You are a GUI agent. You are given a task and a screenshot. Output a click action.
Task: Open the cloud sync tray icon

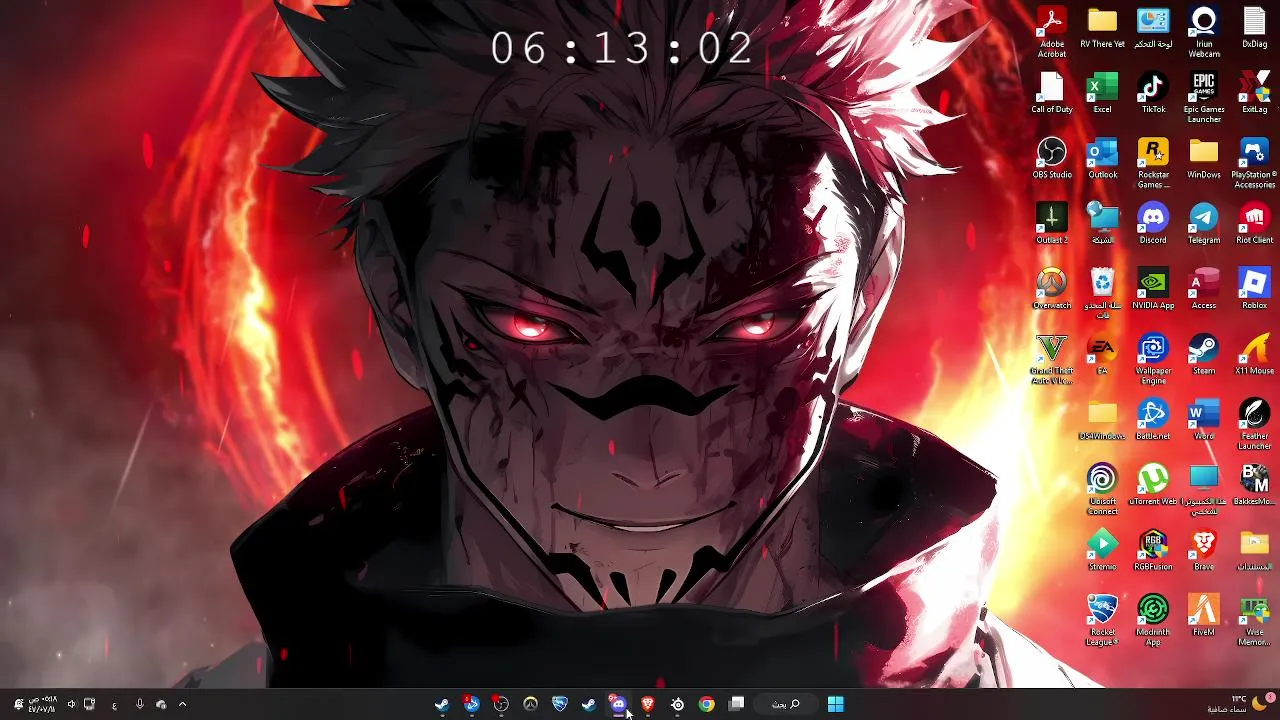coord(161,704)
